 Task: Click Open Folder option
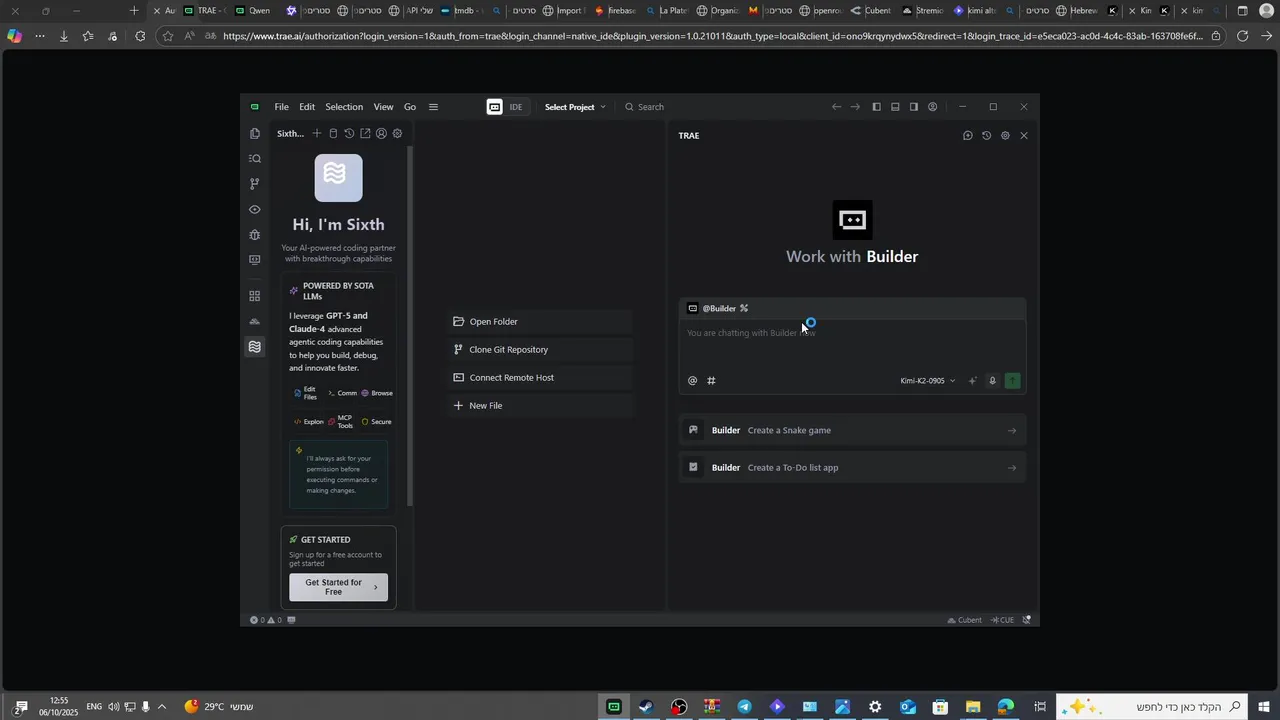click(x=541, y=322)
